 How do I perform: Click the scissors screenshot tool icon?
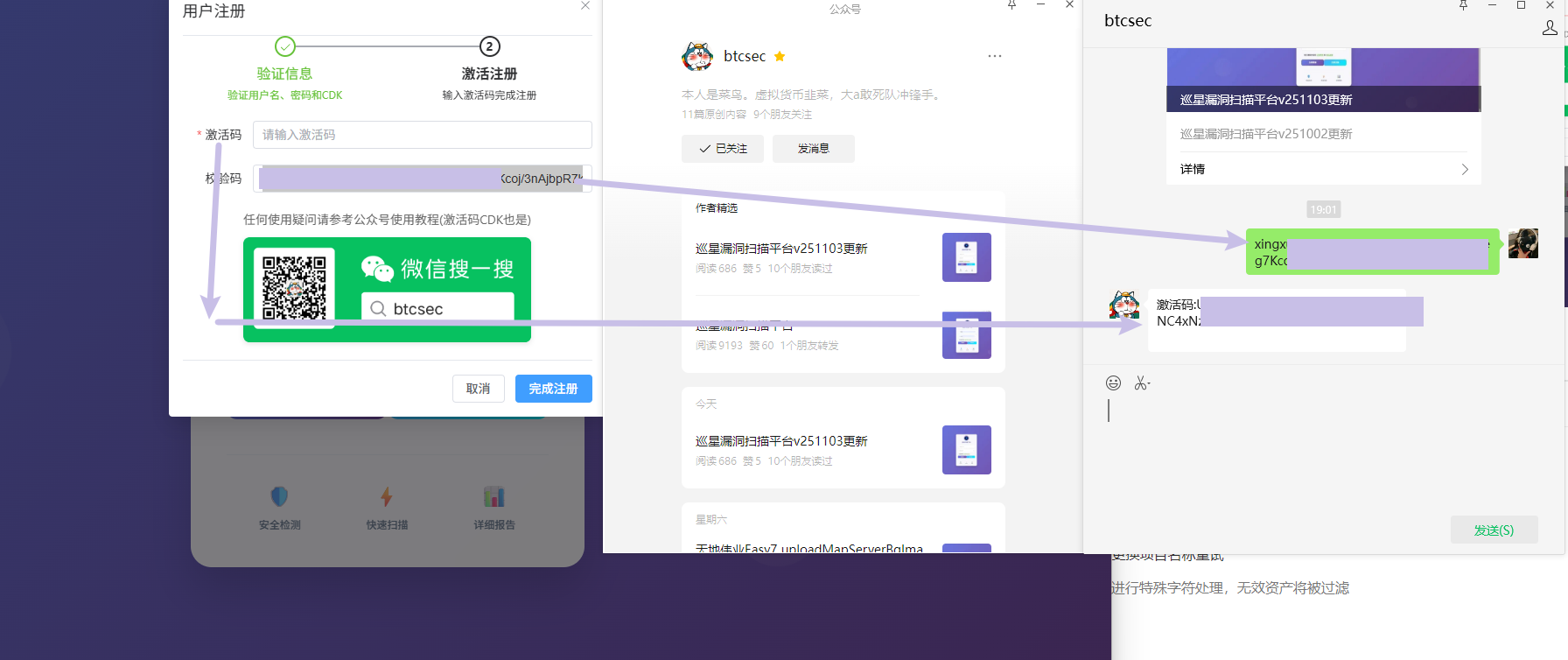pos(1142,383)
